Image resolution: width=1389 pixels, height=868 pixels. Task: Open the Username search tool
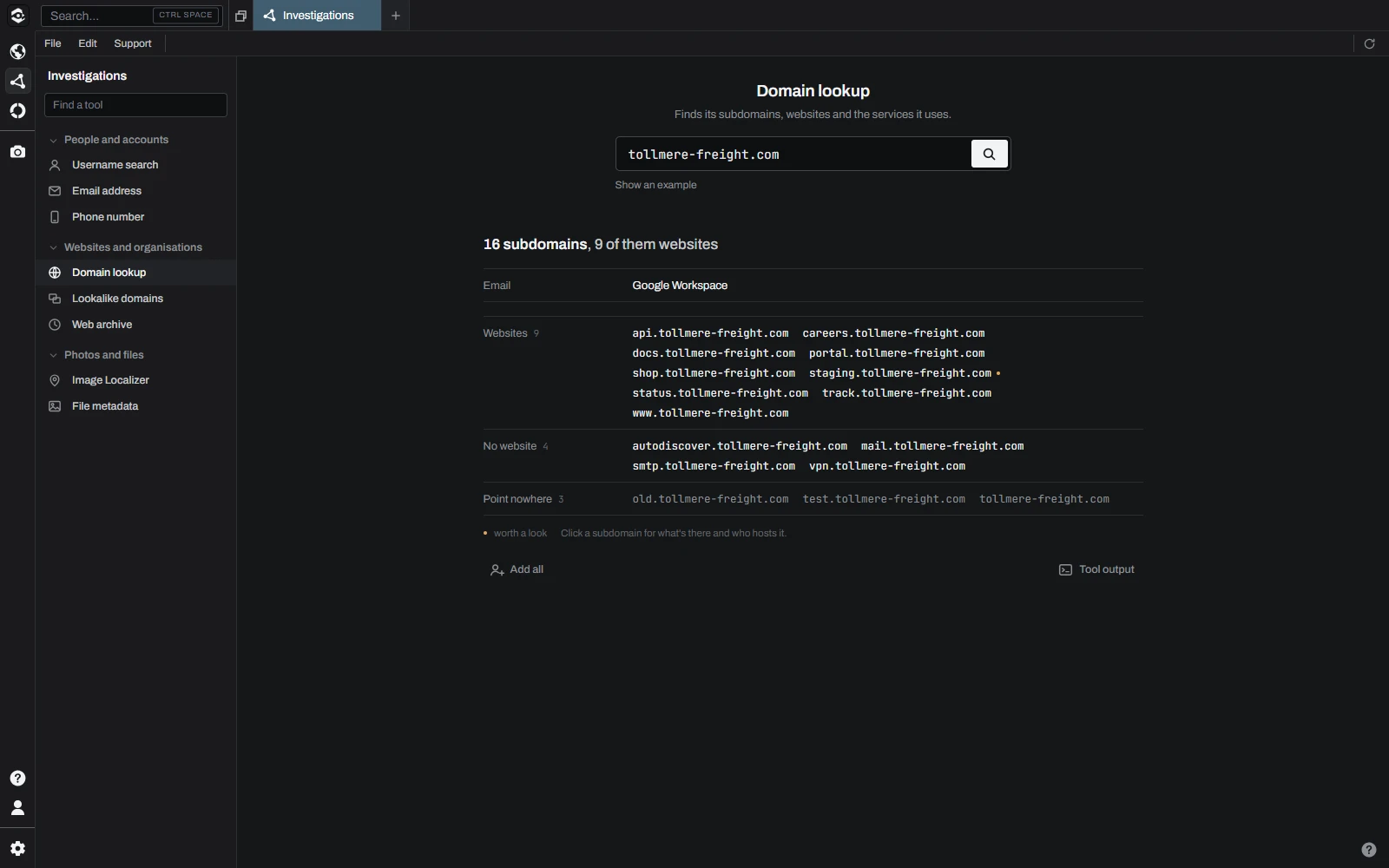[136, 165]
